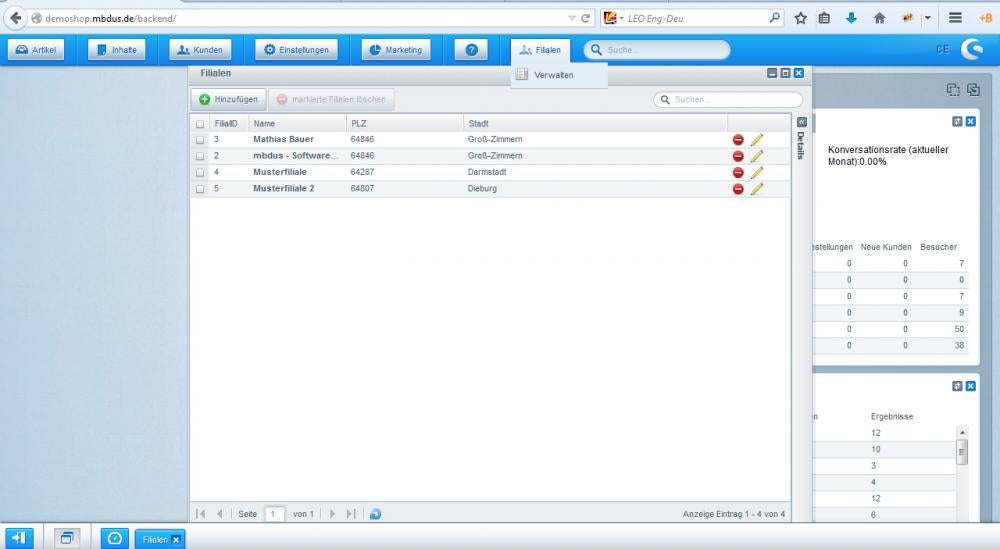Edit Musterfiliale 2 using the pencil icon
This screenshot has width=1000, height=549.
tap(757, 189)
